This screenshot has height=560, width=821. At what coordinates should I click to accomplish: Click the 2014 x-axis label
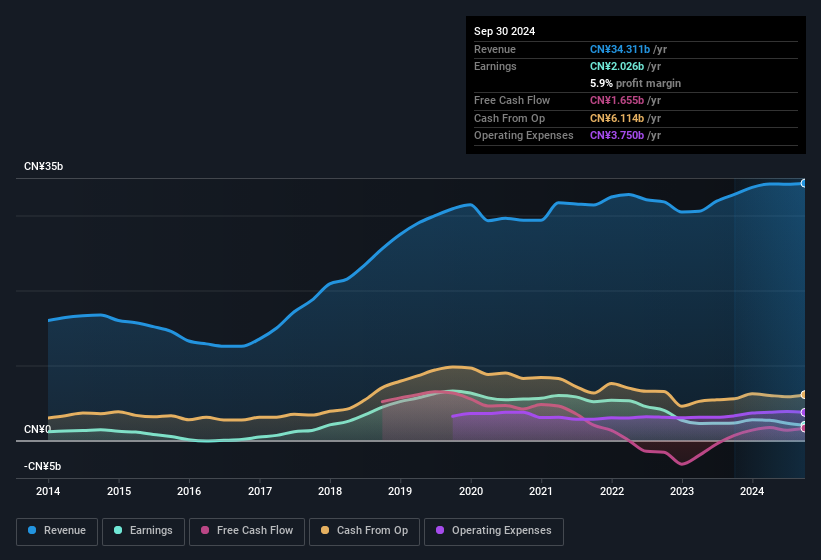click(x=48, y=491)
